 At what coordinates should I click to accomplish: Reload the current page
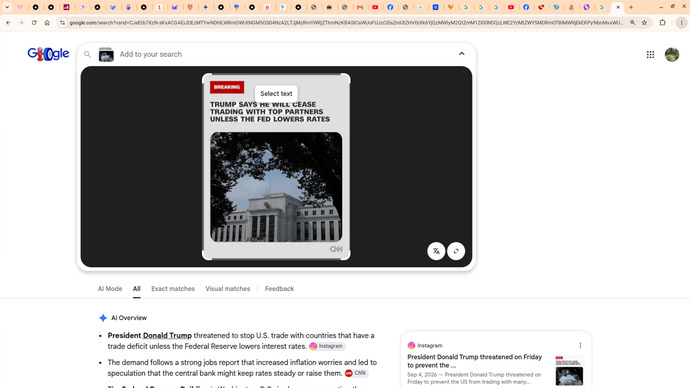(x=34, y=22)
